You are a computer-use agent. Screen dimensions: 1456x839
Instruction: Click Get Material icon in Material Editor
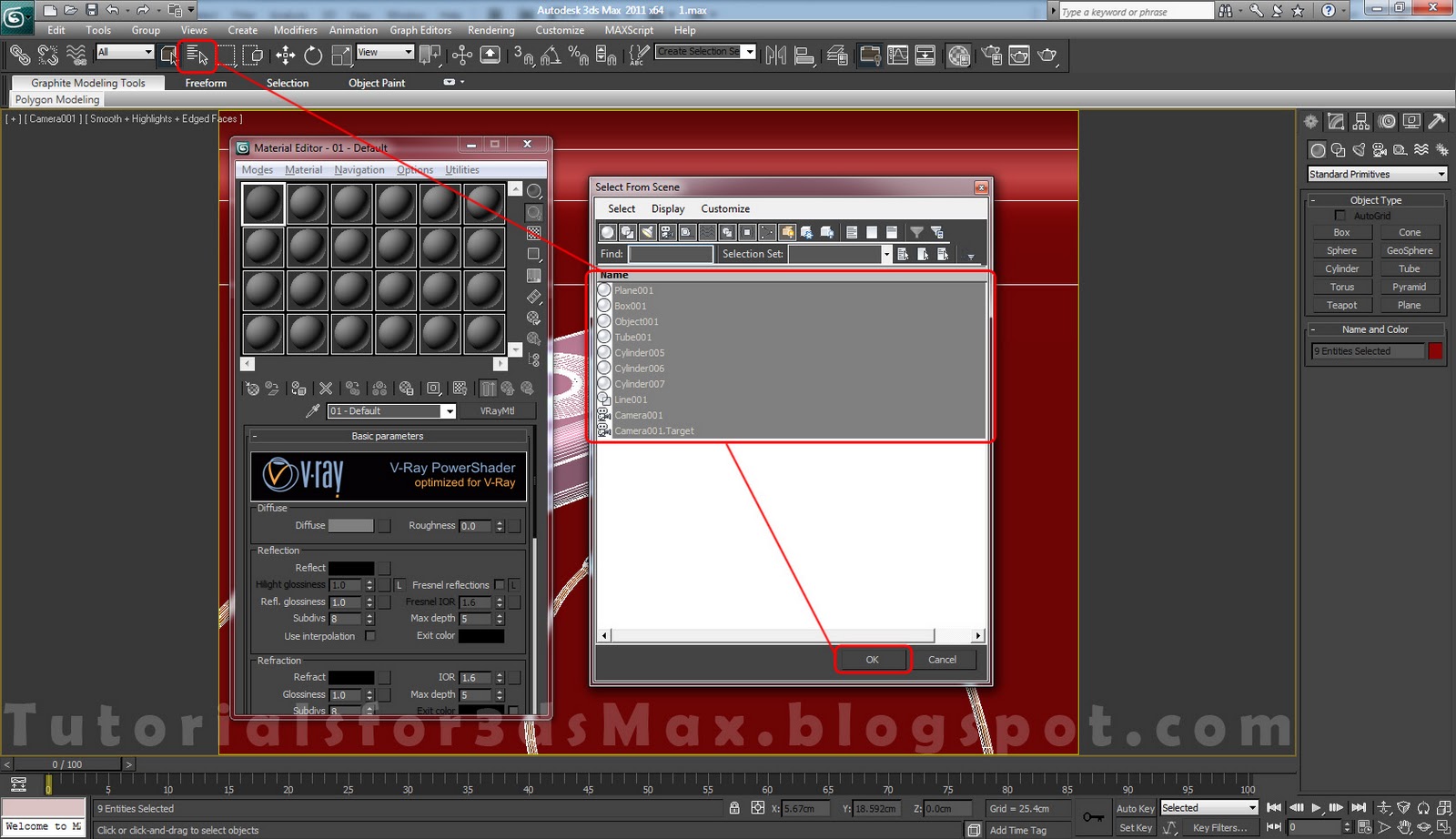252,389
